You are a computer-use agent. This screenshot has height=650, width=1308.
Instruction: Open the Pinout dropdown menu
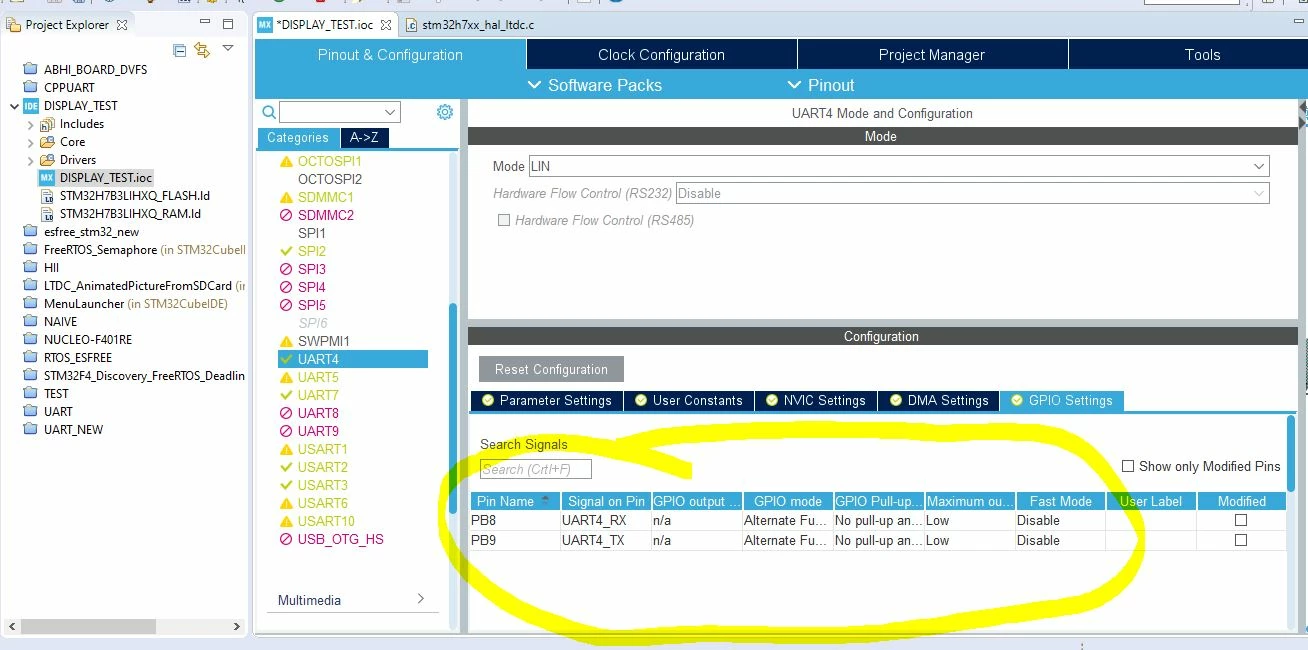click(x=821, y=85)
